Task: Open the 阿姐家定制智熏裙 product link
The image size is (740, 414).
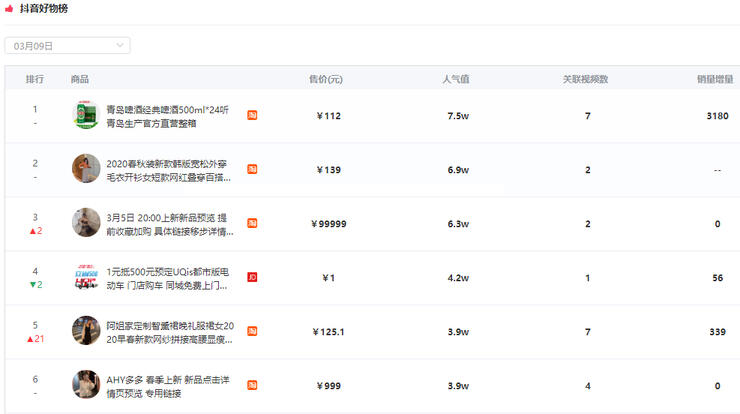Action: pos(168,325)
